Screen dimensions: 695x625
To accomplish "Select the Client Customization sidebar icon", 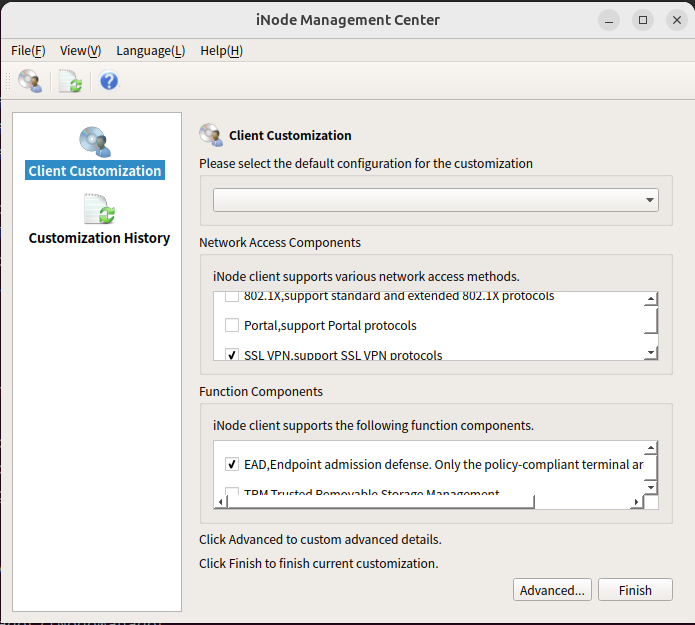I will (x=96, y=142).
